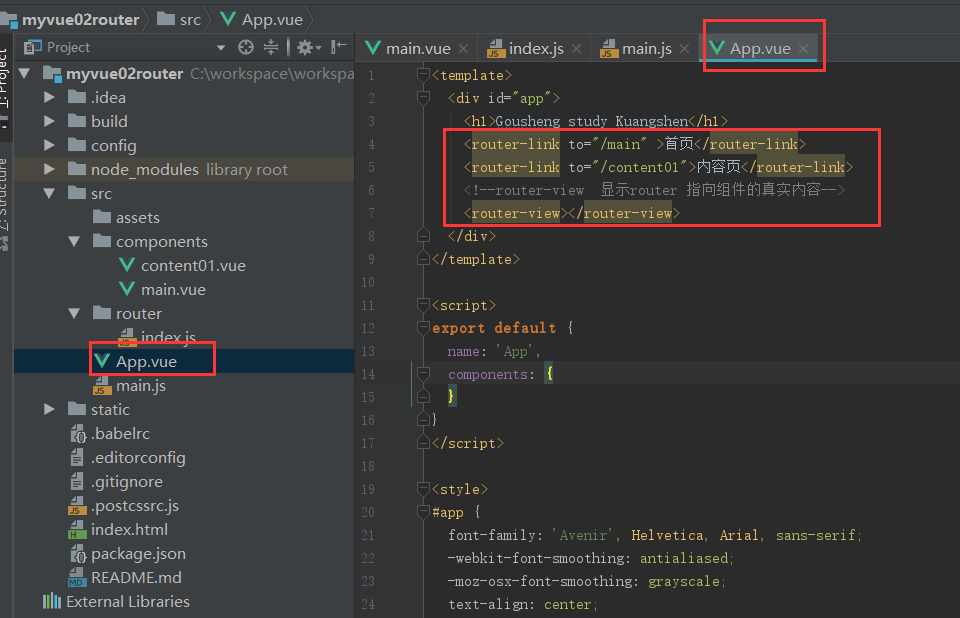Select content01.vue in the project tree
Viewport: 960px width, 618px height.
coord(193,265)
